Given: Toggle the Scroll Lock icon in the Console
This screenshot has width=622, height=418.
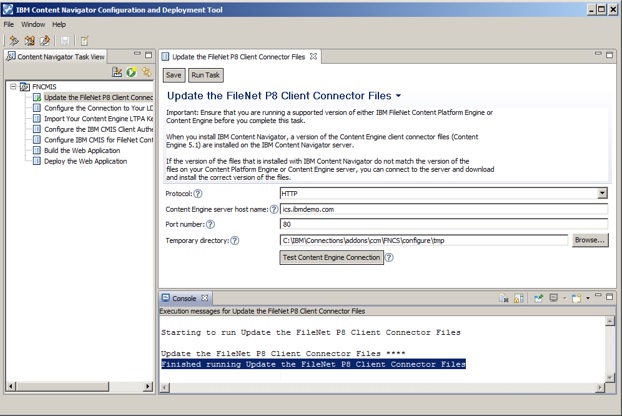Looking at the screenshot, I should pos(518,298).
